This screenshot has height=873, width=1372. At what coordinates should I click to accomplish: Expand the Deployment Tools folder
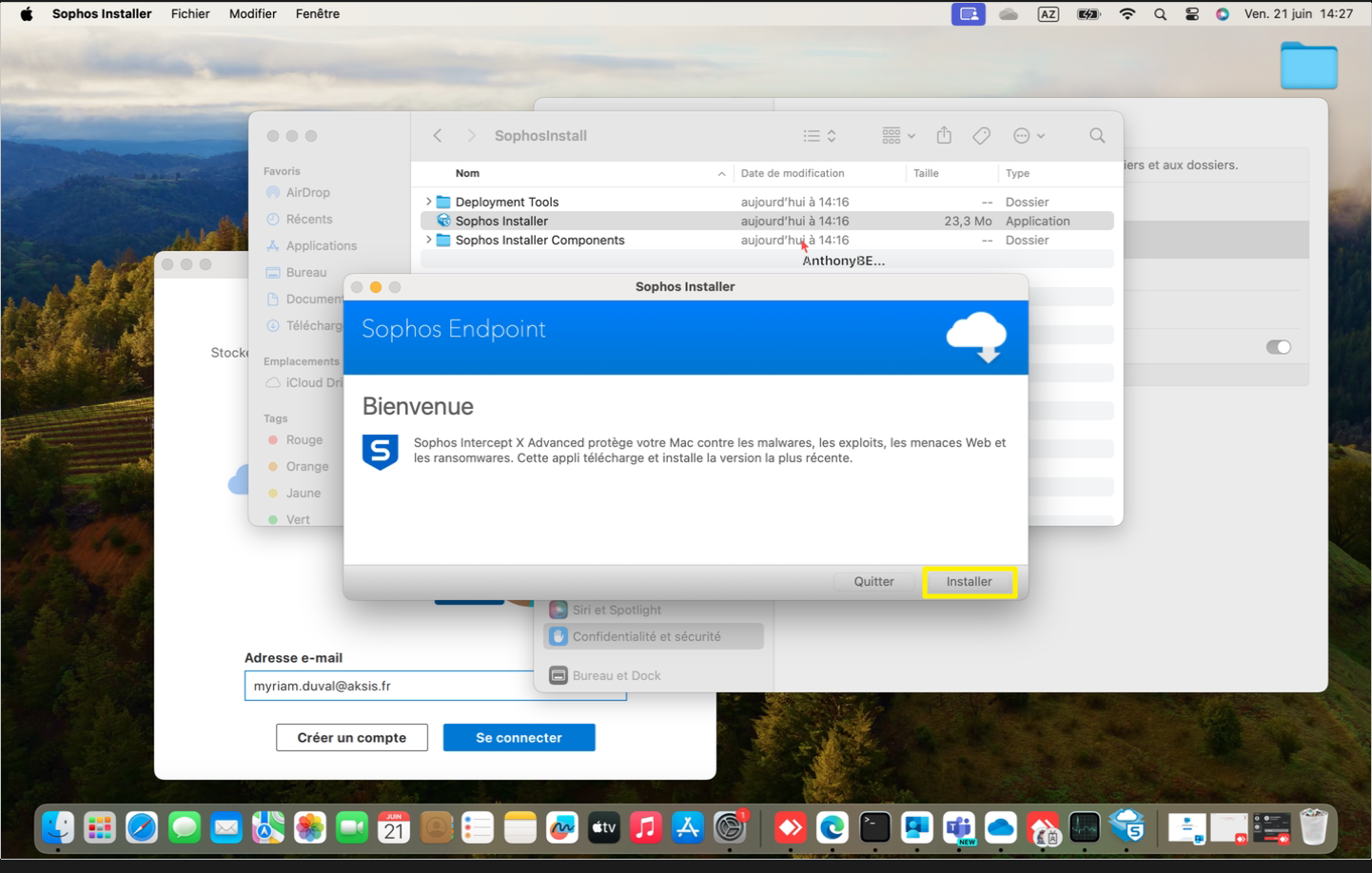click(x=428, y=202)
